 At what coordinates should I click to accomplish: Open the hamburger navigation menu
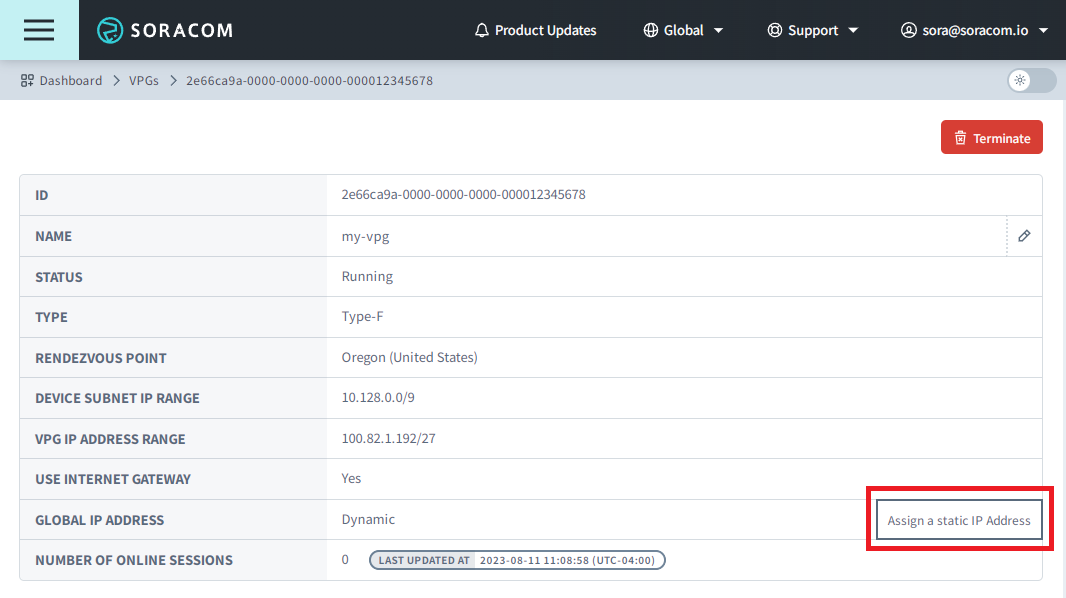38,30
